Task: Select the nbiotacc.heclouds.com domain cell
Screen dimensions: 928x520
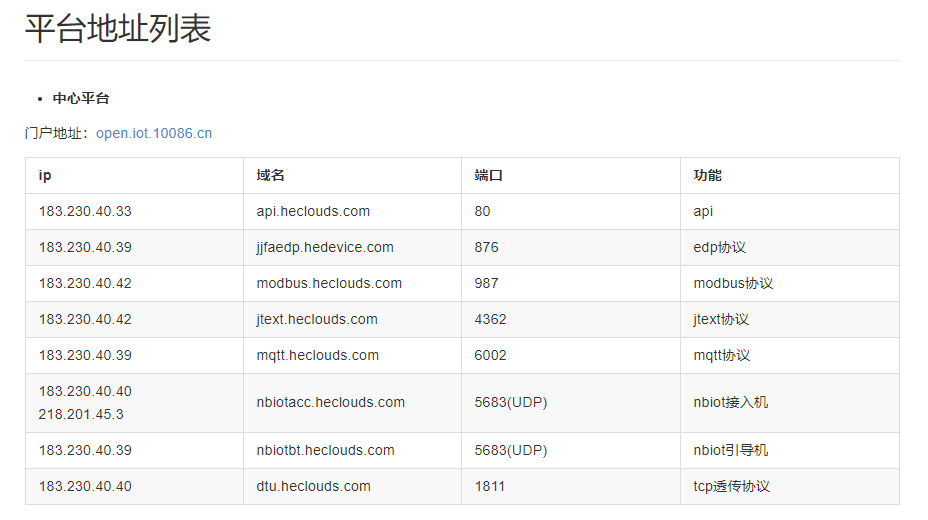Action: pyautogui.click(x=331, y=402)
